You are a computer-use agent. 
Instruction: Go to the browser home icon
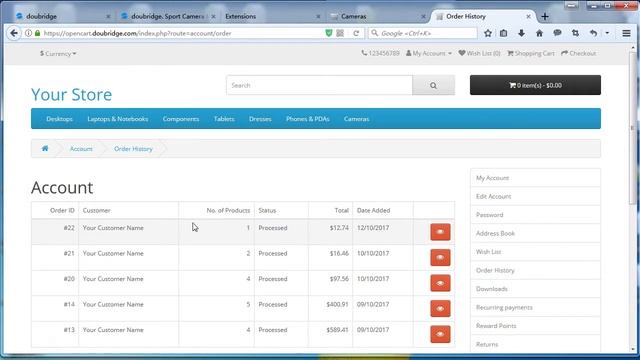[539, 33]
